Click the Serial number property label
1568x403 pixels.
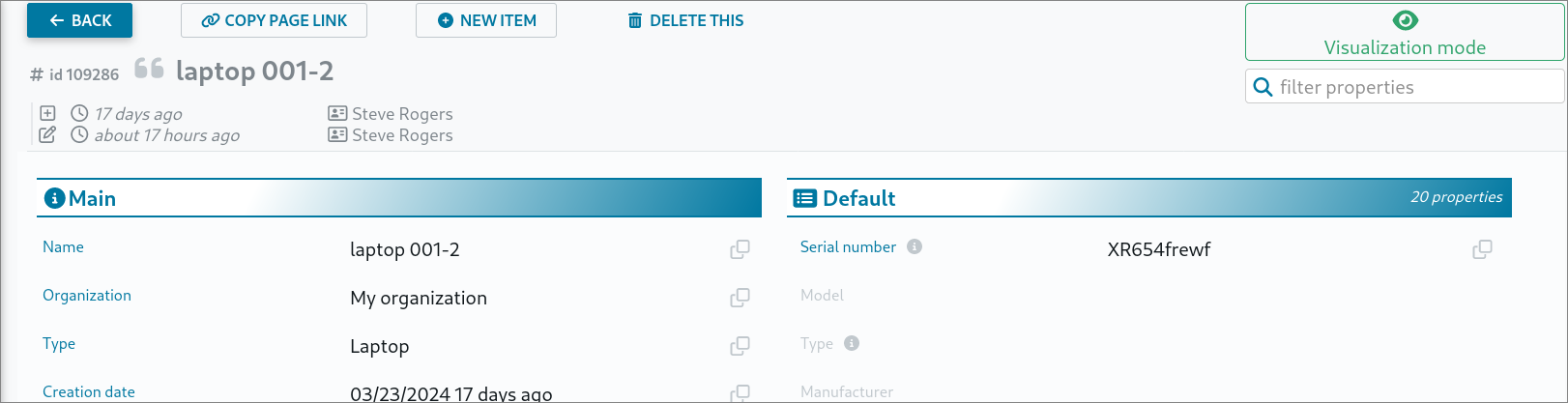(x=848, y=247)
